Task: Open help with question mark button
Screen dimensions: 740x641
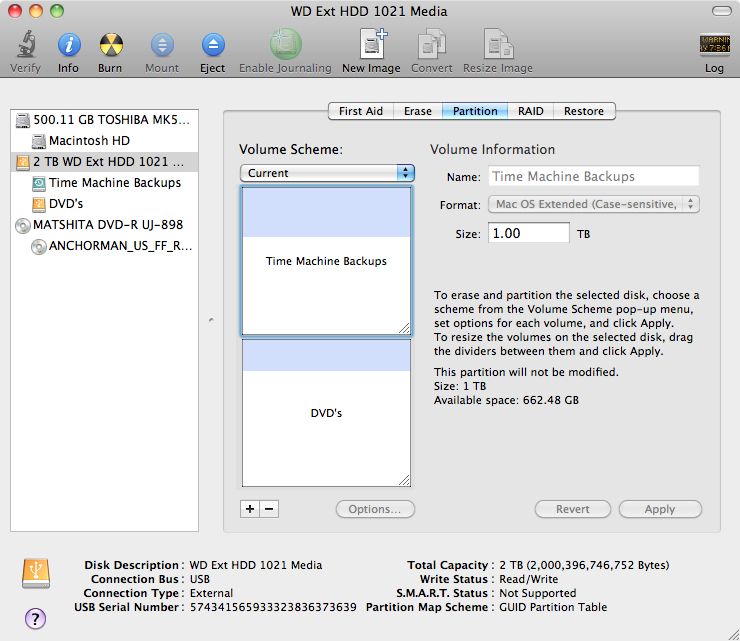Action: 35,618
